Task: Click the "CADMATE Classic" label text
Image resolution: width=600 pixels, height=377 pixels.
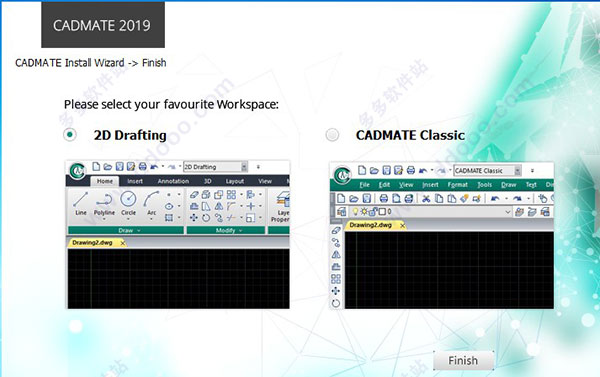Action: [x=410, y=135]
